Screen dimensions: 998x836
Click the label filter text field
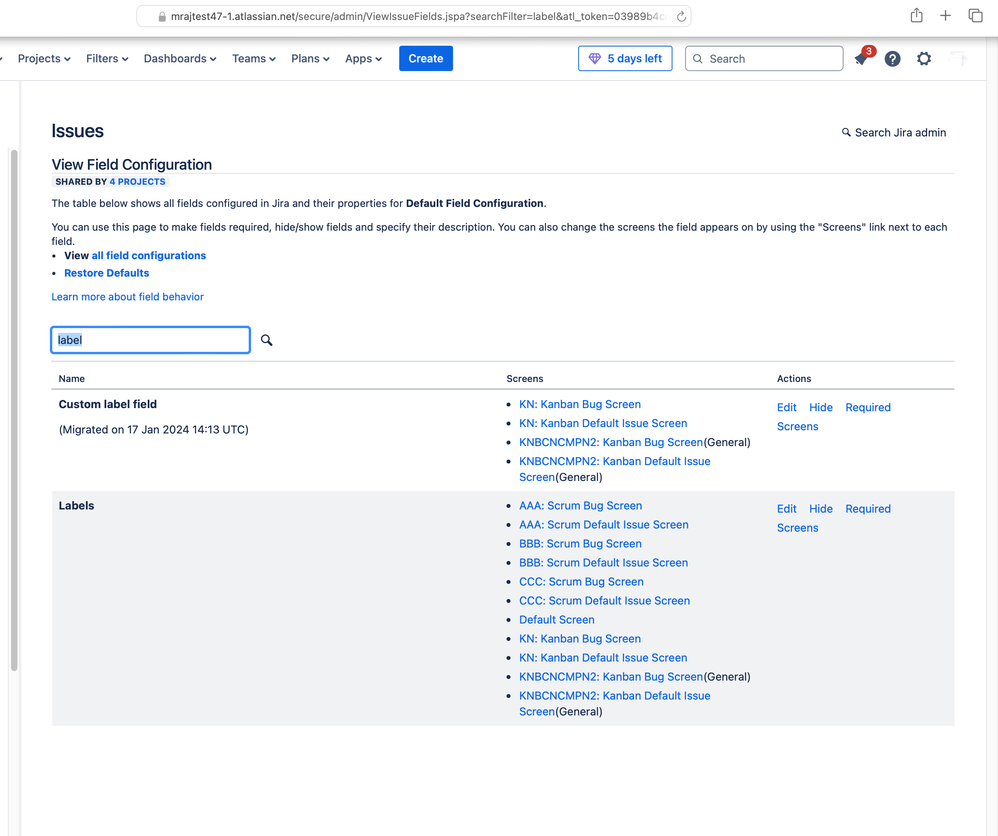(150, 340)
